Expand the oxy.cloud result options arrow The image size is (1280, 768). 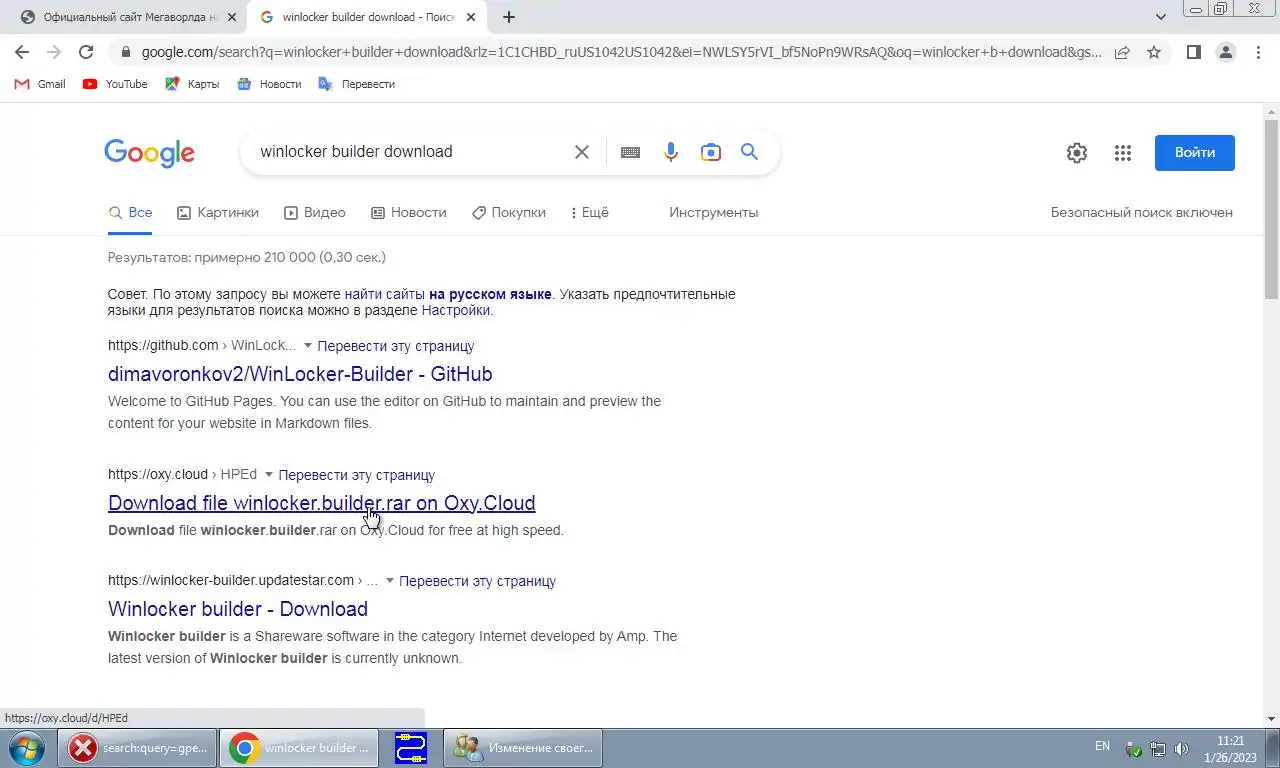coord(269,474)
